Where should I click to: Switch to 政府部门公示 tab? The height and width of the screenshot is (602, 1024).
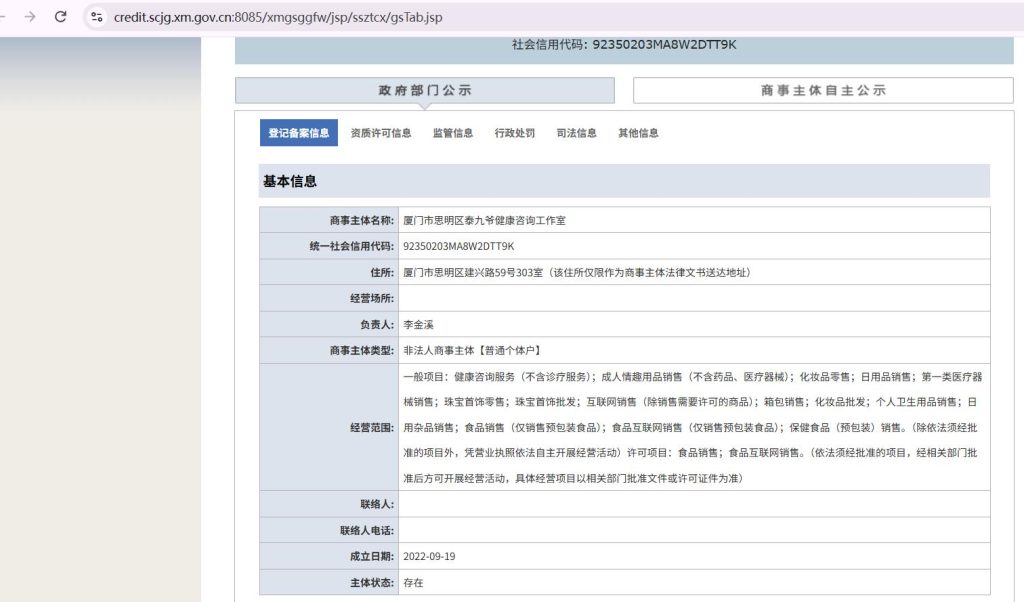pyautogui.click(x=424, y=90)
